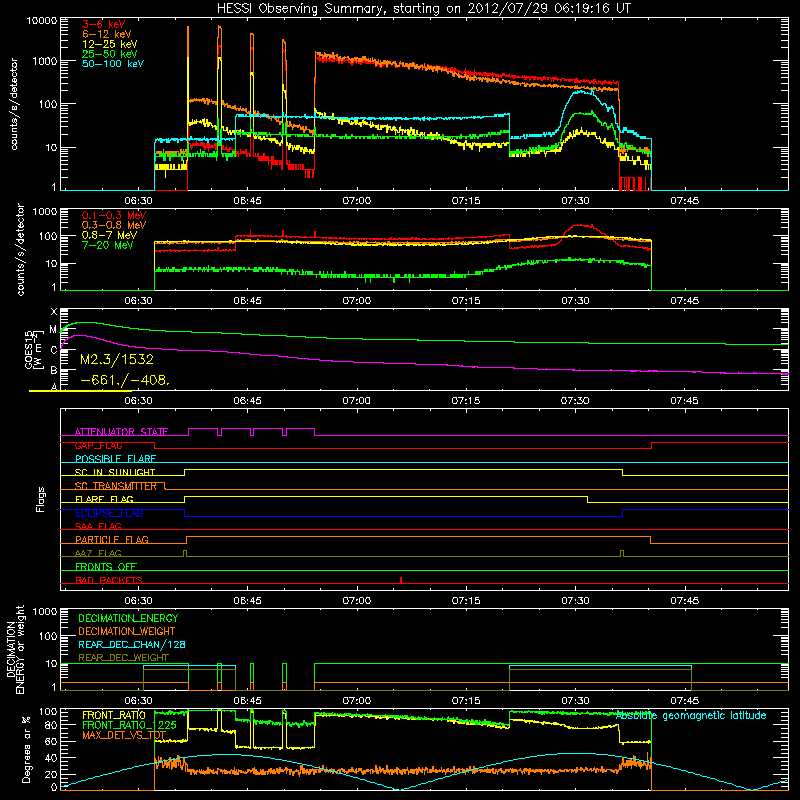Click the ATTENUATOR_STATE flag label

pyautogui.click(x=121, y=432)
